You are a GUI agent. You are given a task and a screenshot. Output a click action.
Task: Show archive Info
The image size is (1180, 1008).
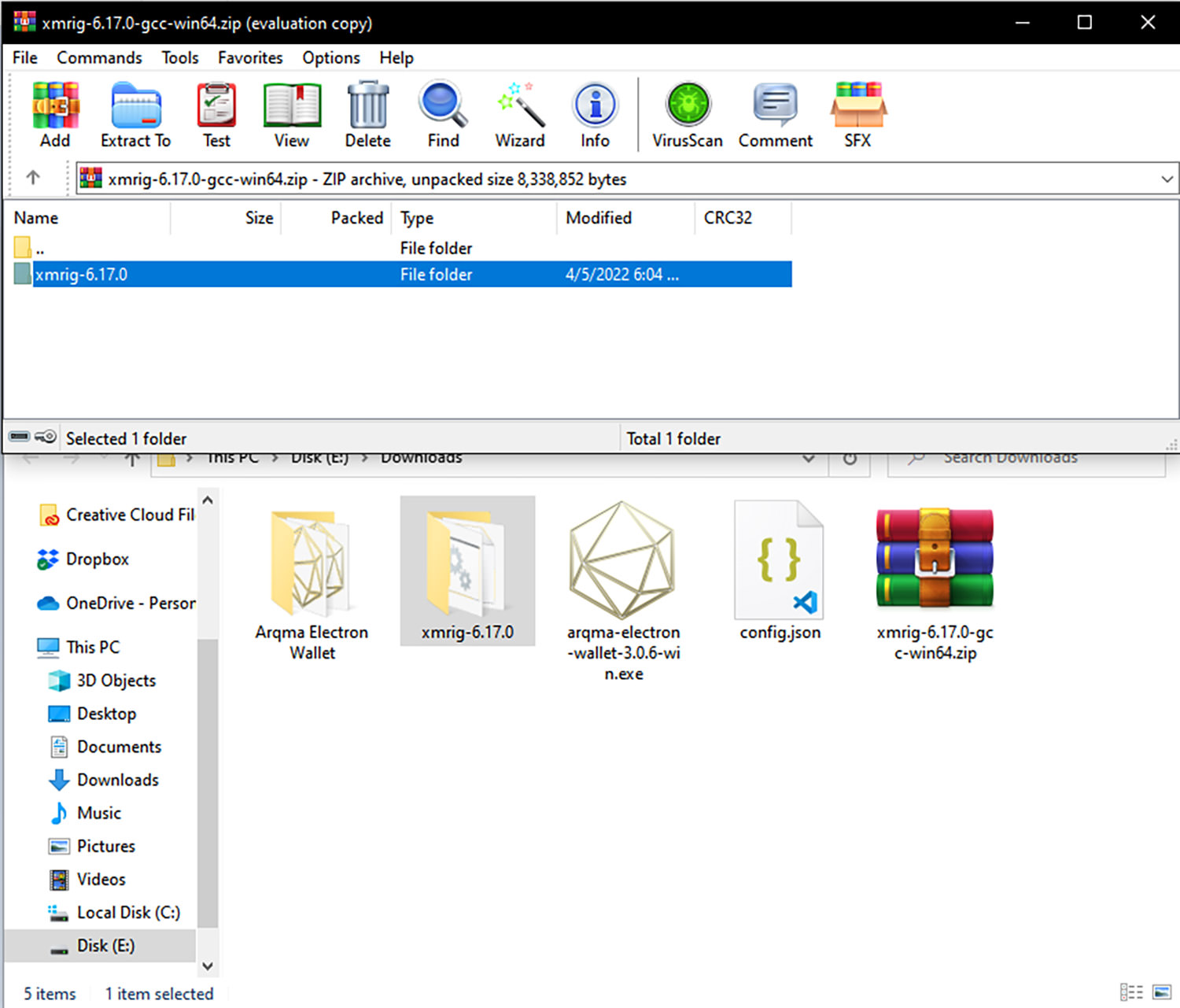tap(596, 115)
